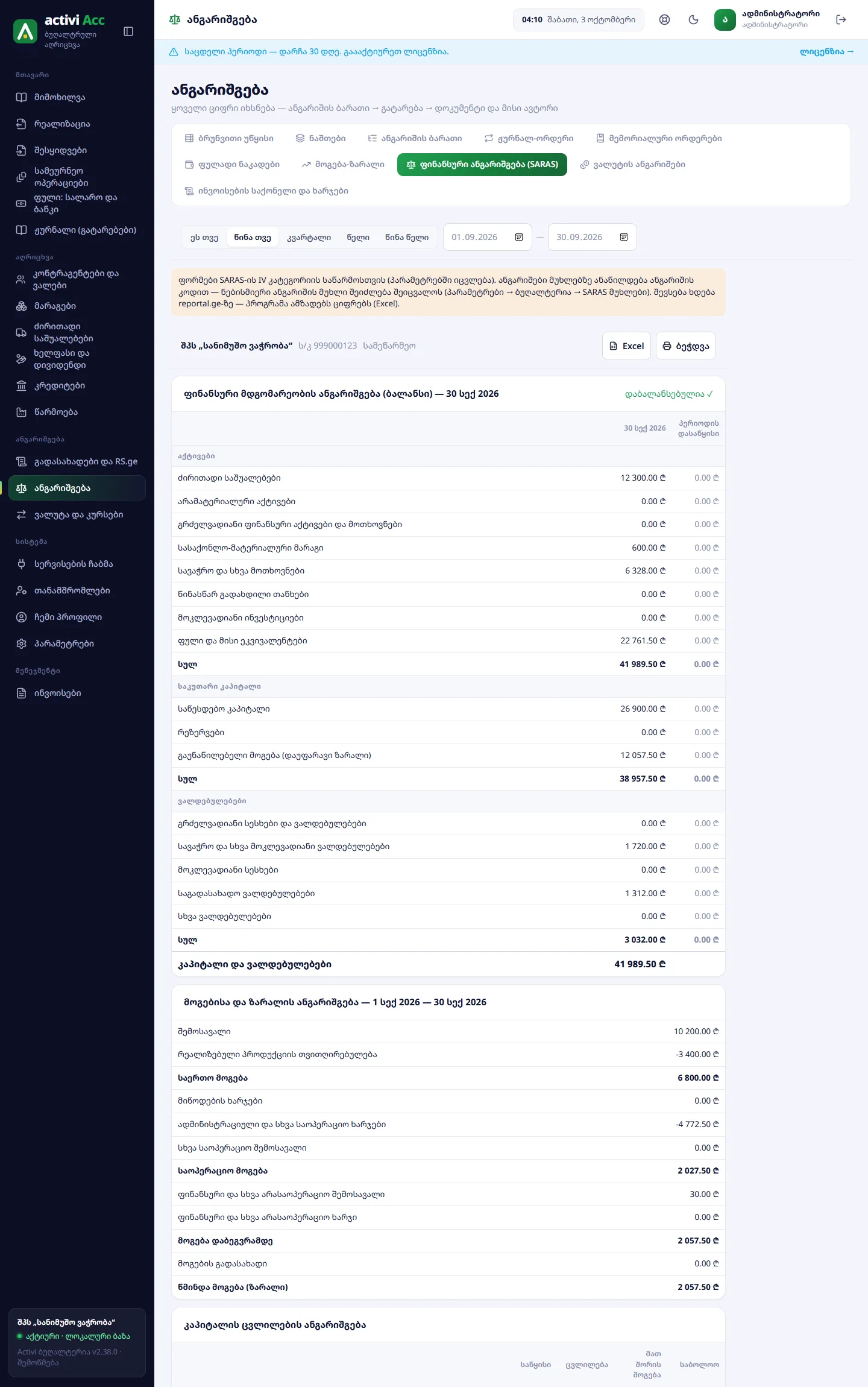The width and height of the screenshot is (868, 1387).
Task: Select ნინა თვე period option
Action: tap(253, 237)
